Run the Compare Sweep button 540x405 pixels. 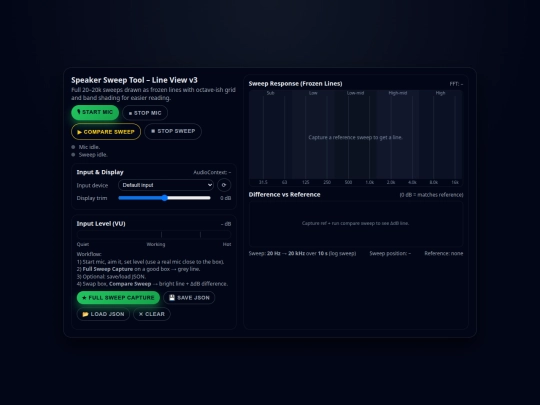[x=106, y=132]
